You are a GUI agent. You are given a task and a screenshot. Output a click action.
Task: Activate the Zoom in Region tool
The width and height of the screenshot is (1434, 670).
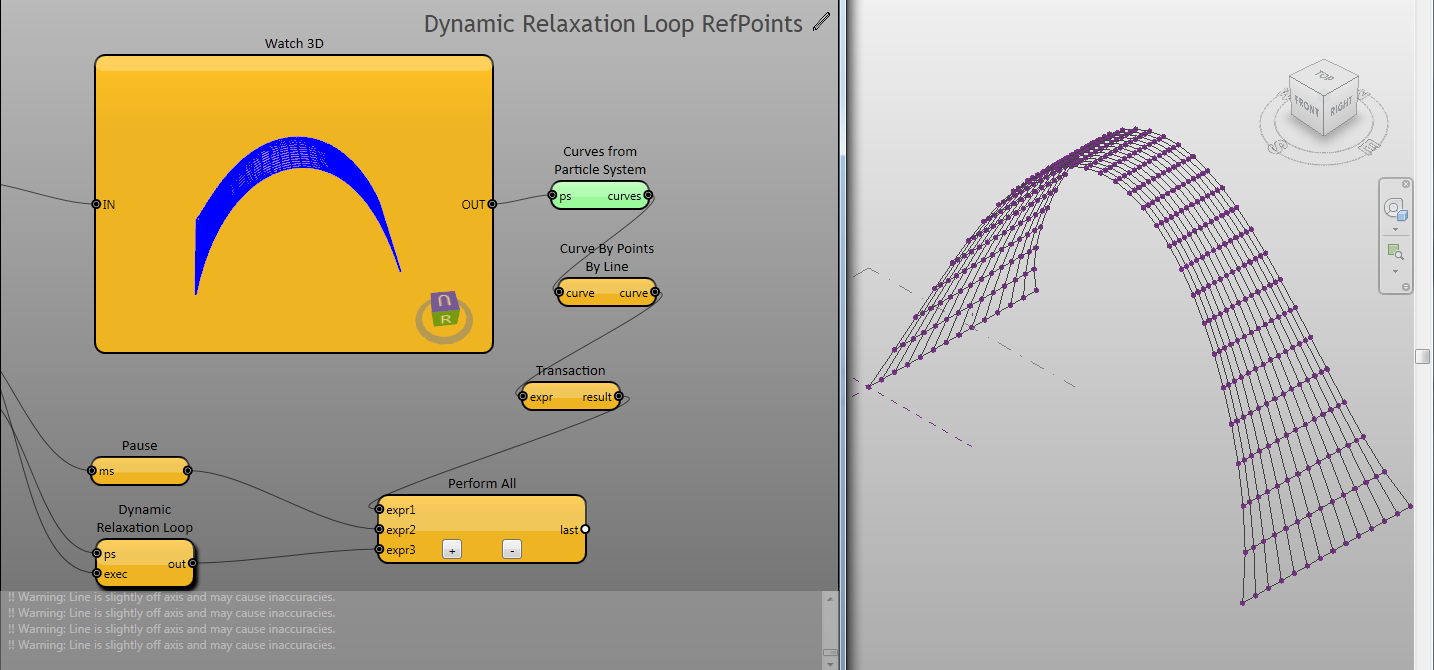1395,250
